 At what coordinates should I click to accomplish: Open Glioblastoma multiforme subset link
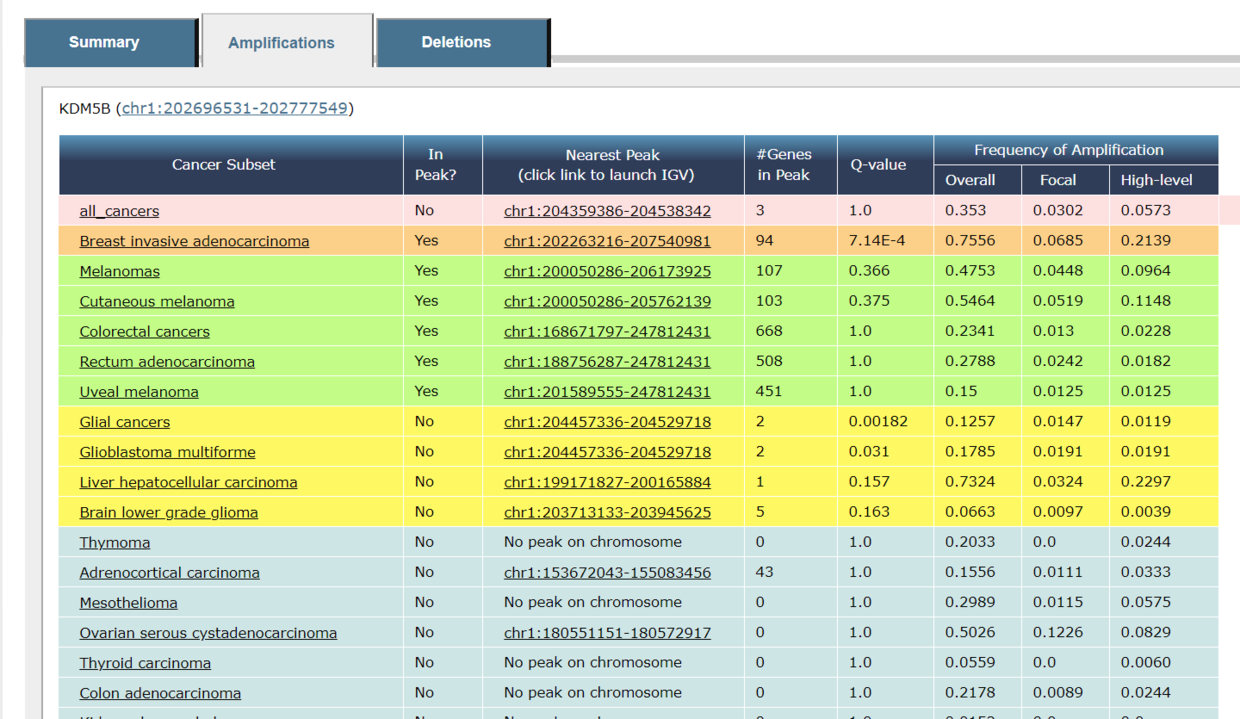point(167,452)
